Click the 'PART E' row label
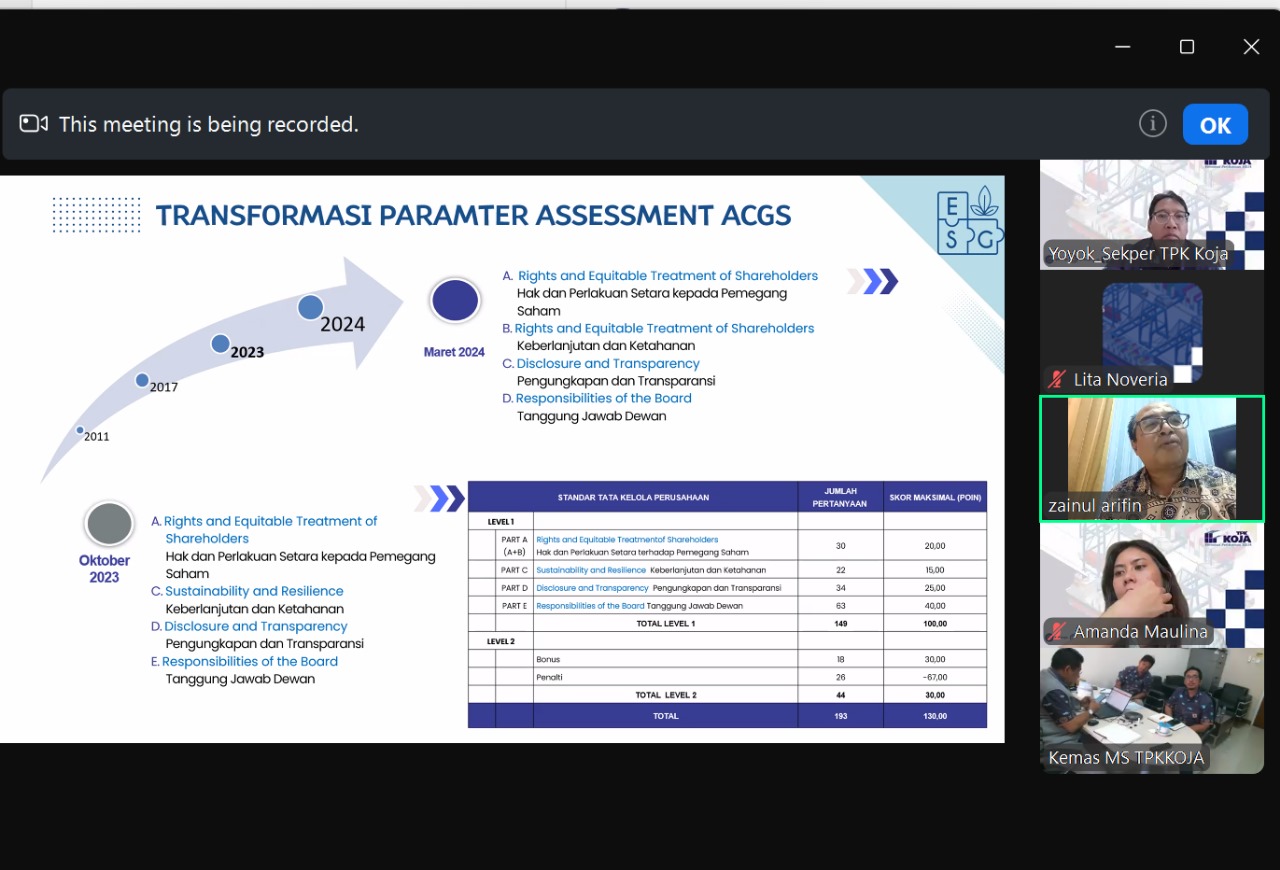Viewport: 1280px width, 870px height. 514,606
